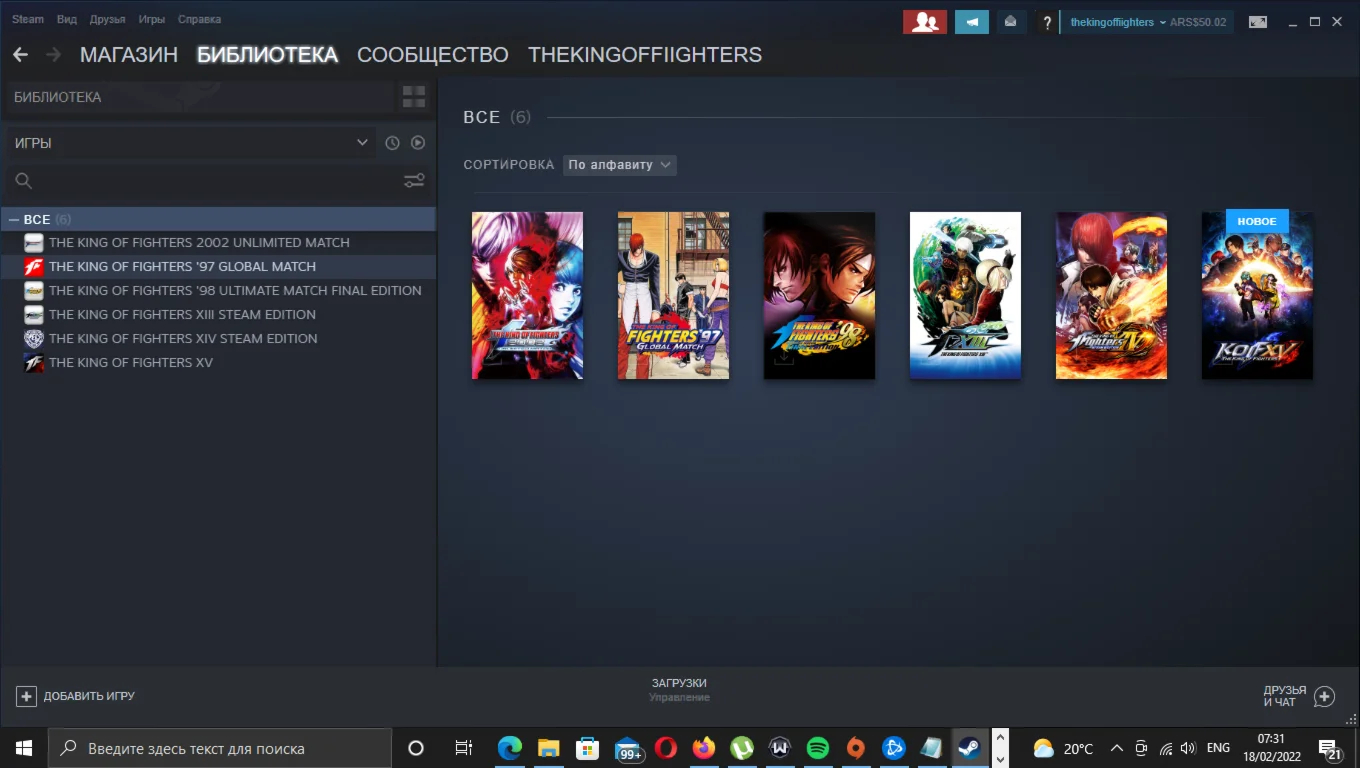Click the recent activity clock icon
Image resolution: width=1360 pixels, height=768 pixels.
click(x=392, y=143)
